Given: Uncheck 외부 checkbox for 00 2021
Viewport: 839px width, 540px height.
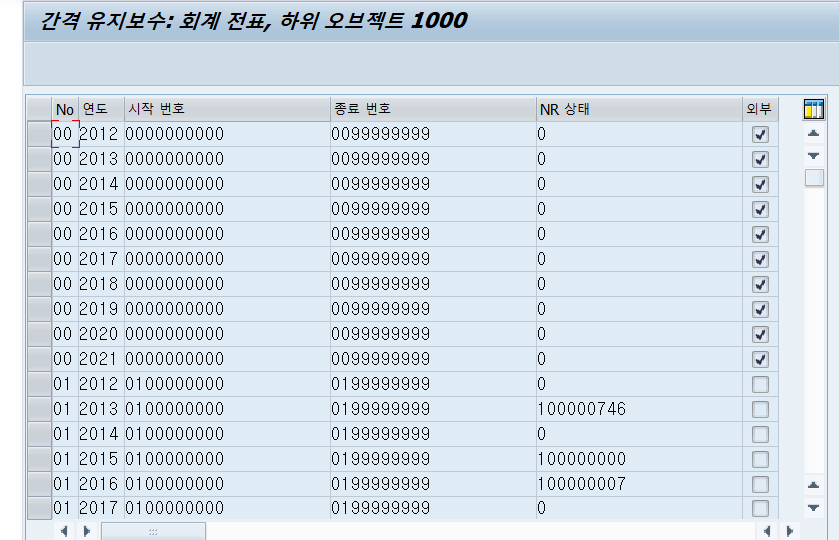Looking at the screenshot, I should tap(760, 359).
